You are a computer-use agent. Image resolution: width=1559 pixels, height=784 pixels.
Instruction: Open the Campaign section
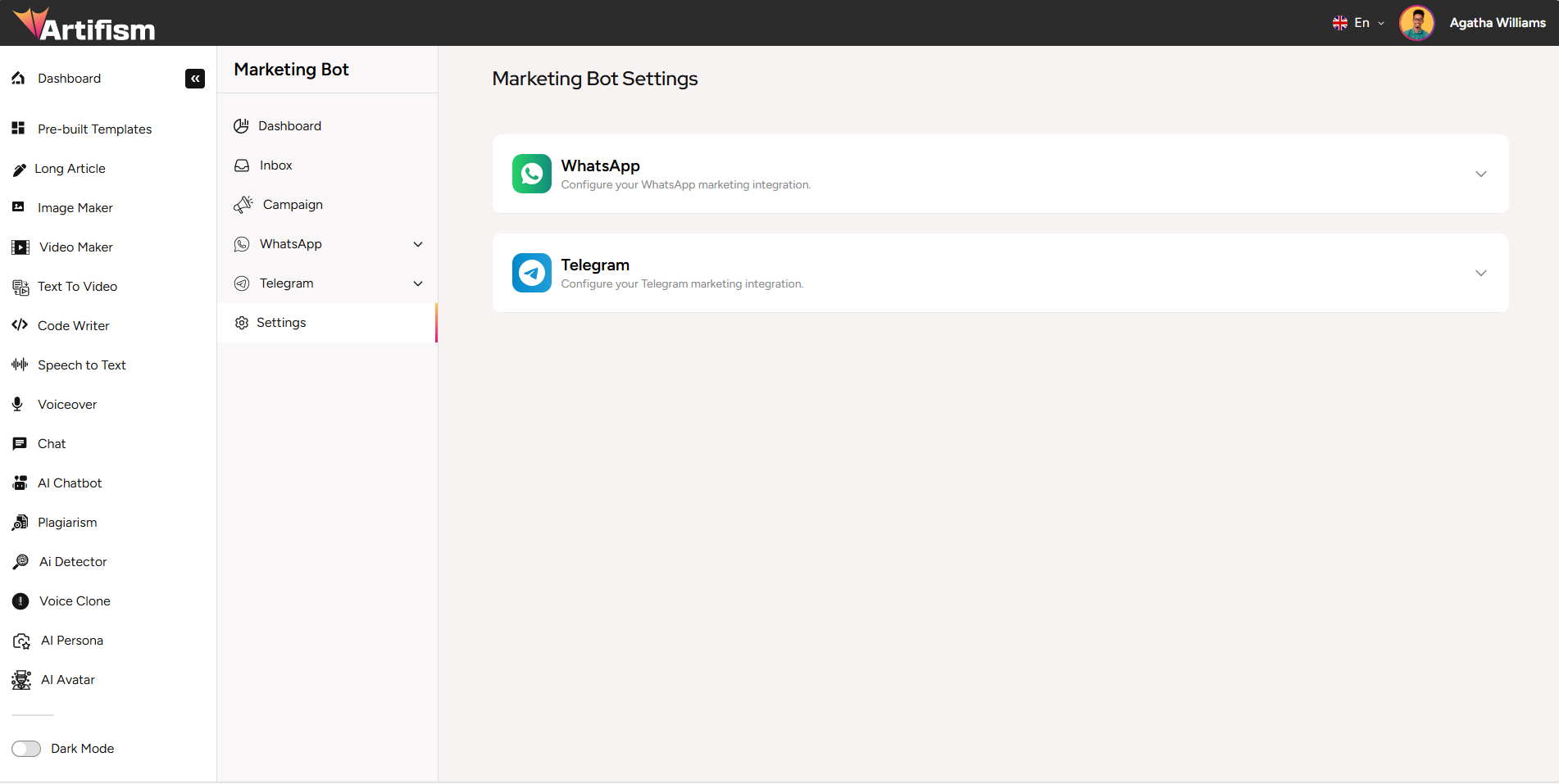[292, 204]
